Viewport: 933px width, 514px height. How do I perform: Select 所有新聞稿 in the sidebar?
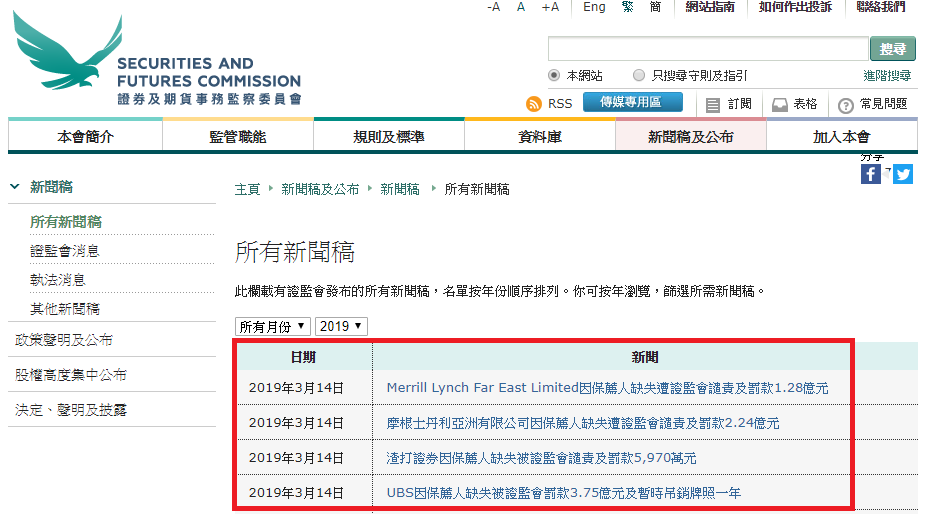(66, 222)
